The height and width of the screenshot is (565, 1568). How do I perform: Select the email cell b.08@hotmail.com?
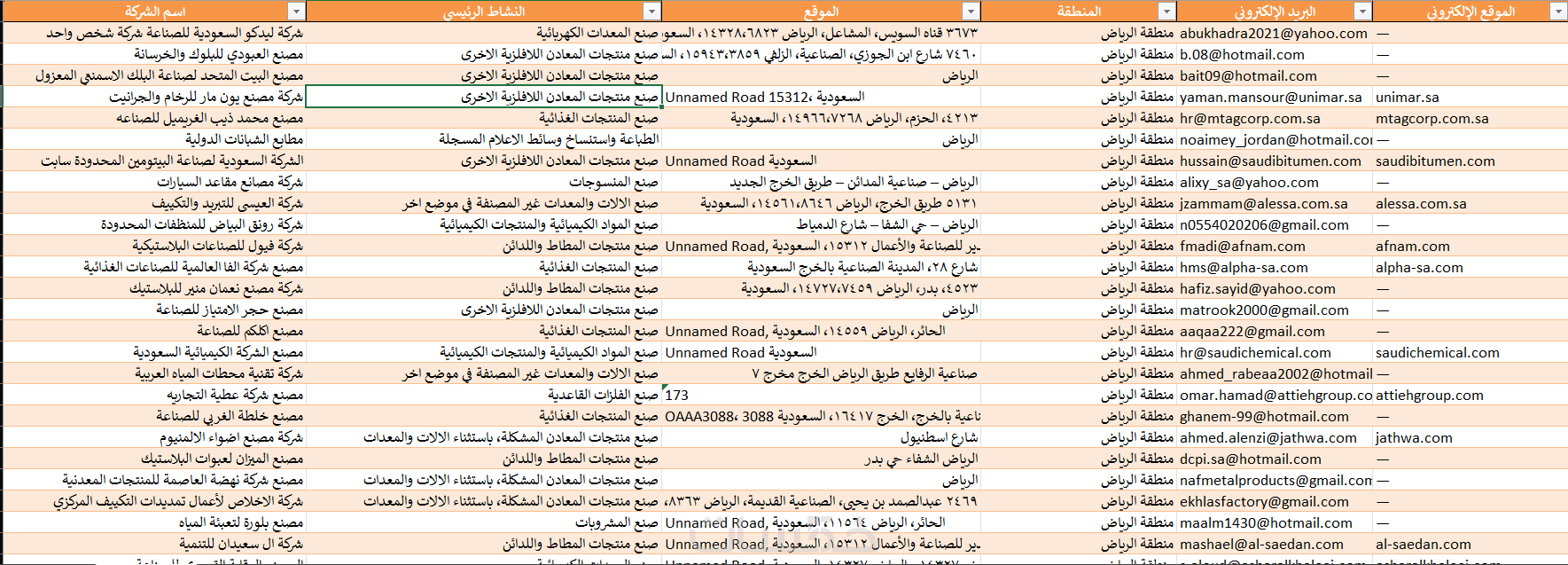(x=1275, y=54)
